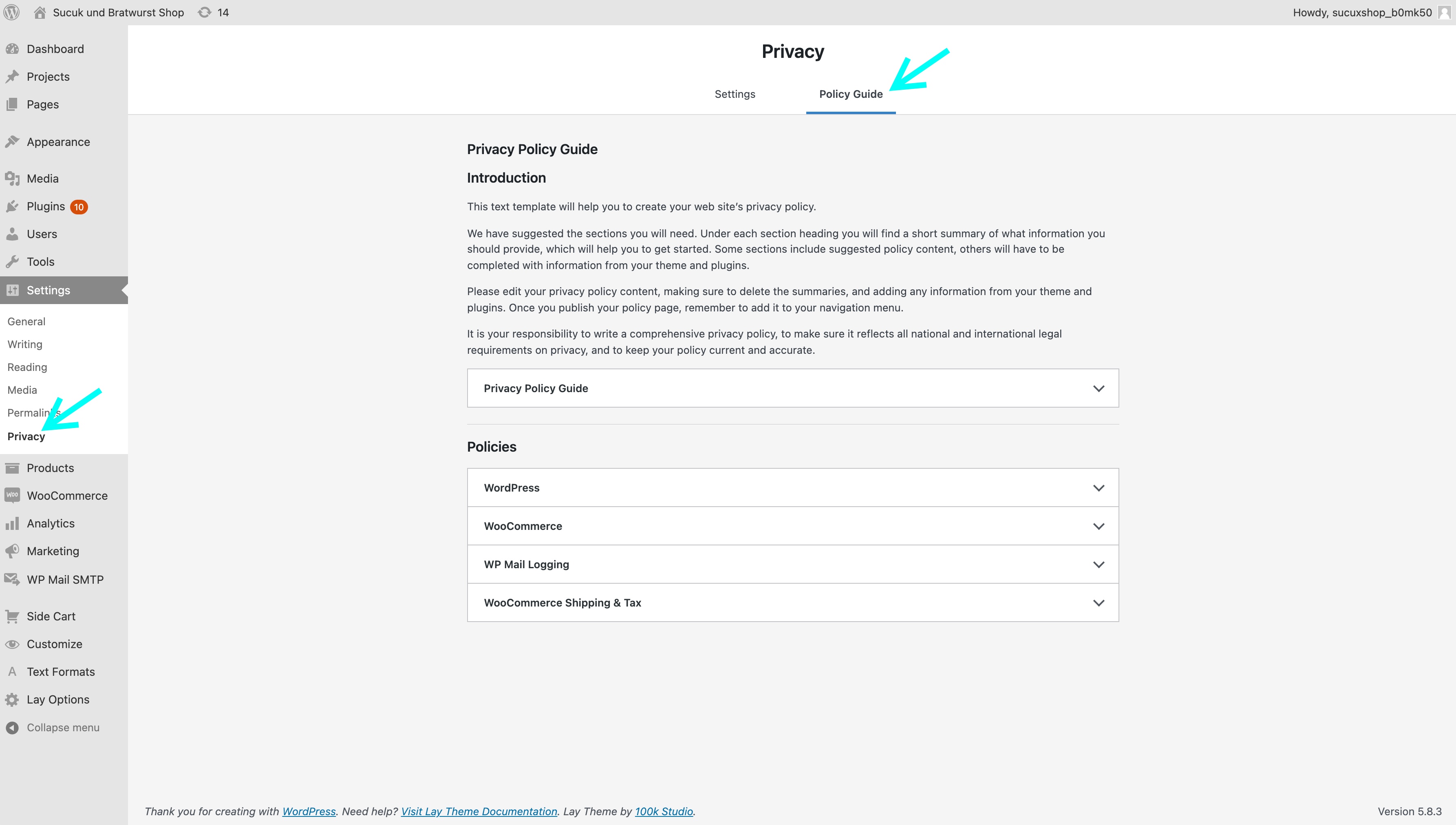Click the Analytics bar chart icon
1456x825 pixels.
13,523
